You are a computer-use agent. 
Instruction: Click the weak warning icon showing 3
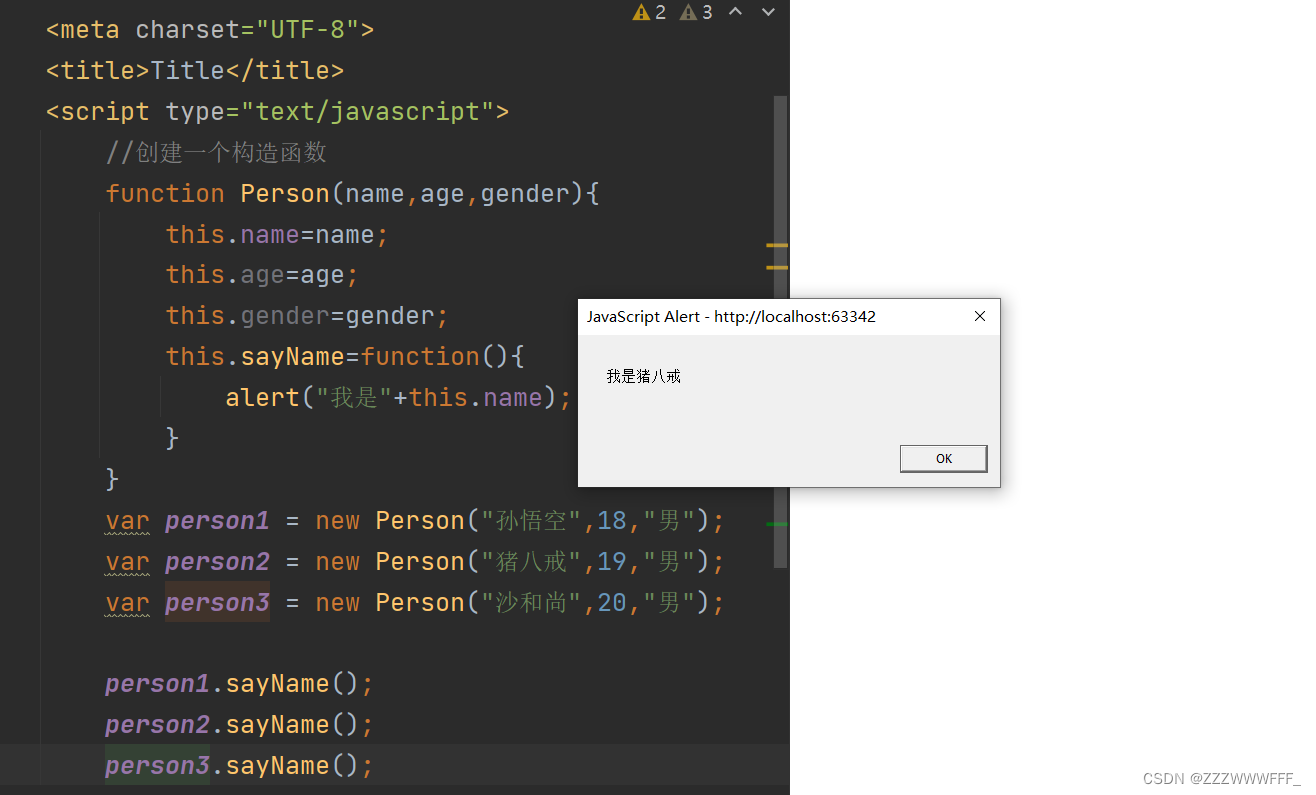pos(688,12)
